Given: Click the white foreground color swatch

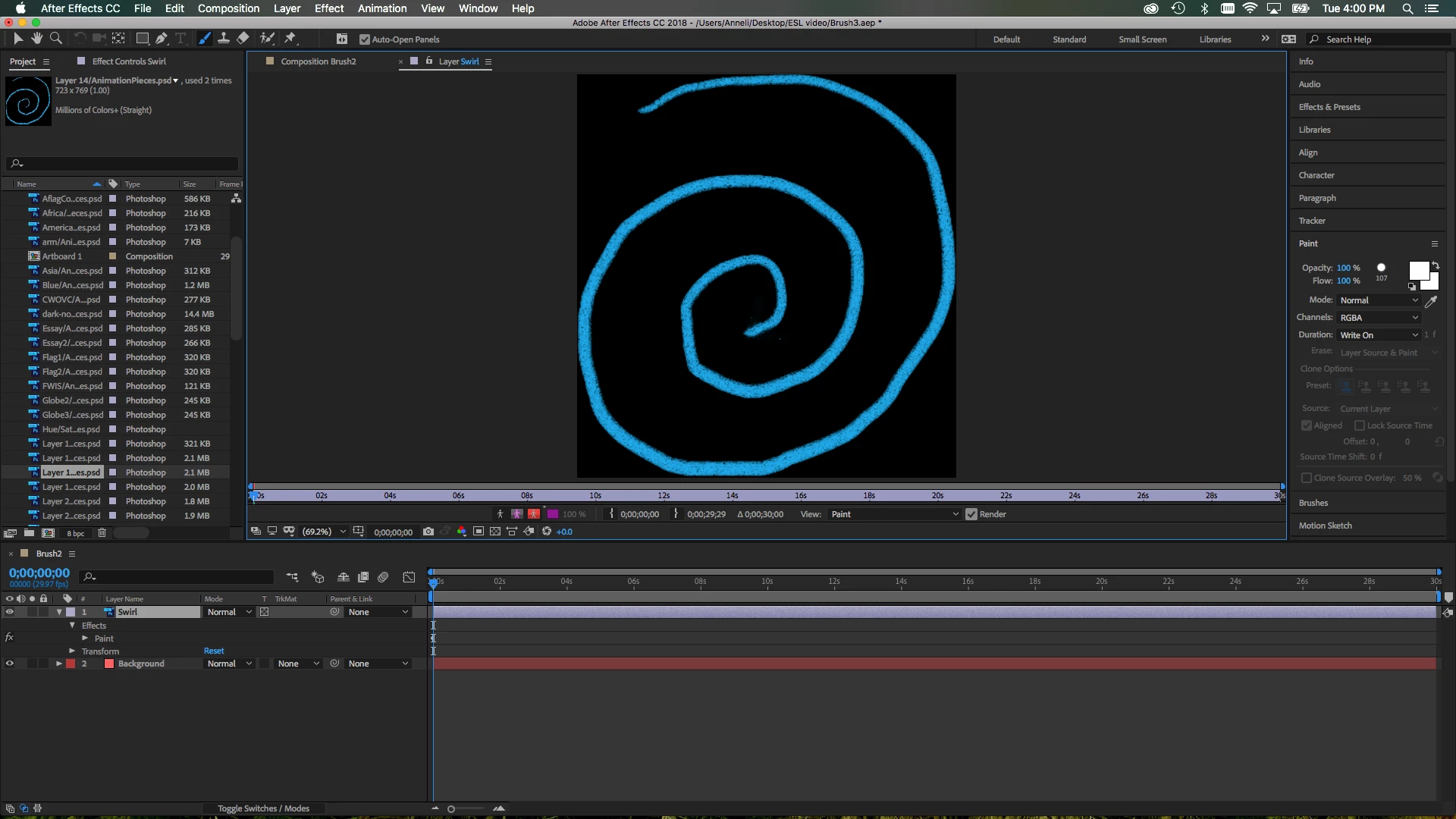Looking at the screenshot, I should pyautogui.click(x=1417, y=271).
